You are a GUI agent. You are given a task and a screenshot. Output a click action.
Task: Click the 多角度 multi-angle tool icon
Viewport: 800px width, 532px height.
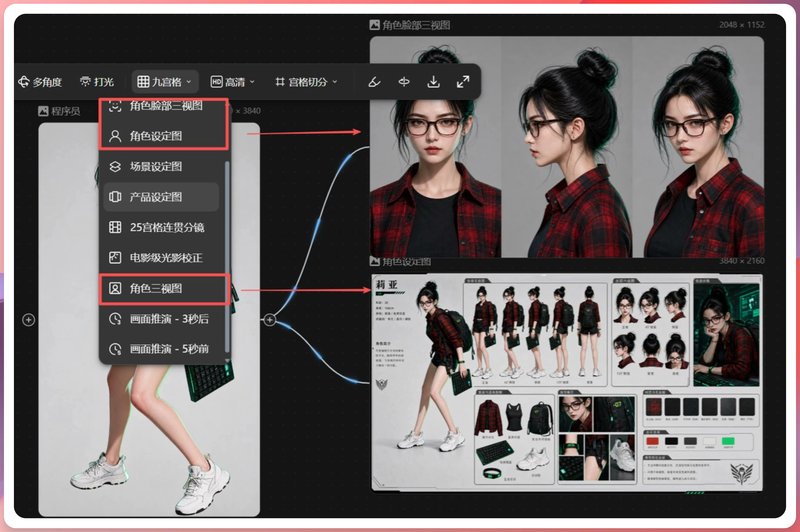point(24,82)
